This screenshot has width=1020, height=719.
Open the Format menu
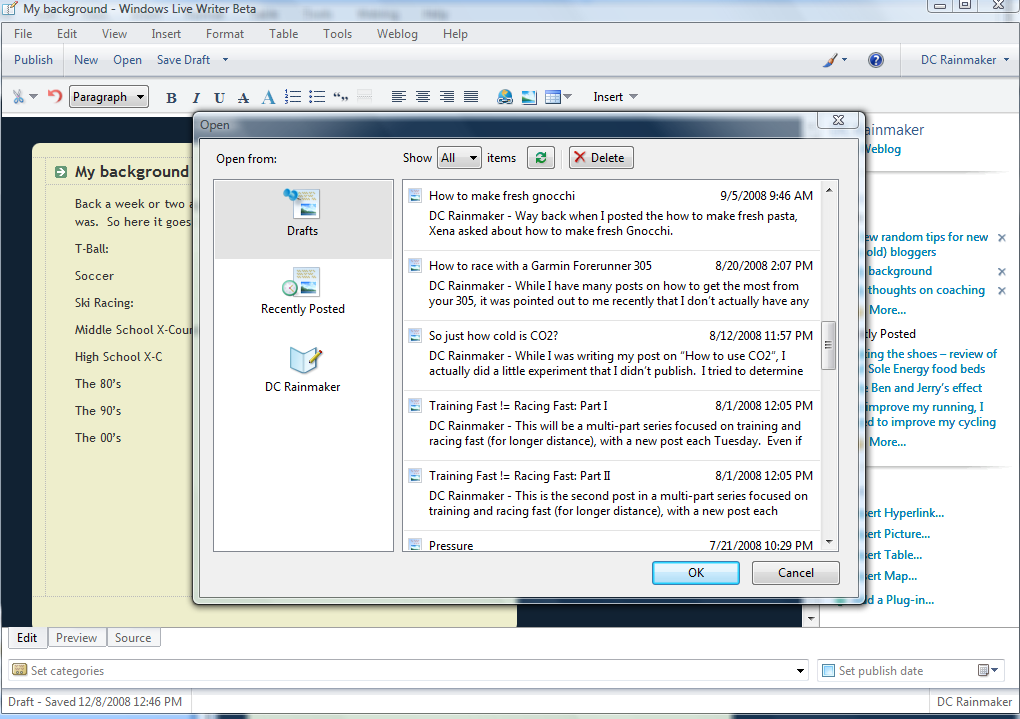tap(224, 34)
